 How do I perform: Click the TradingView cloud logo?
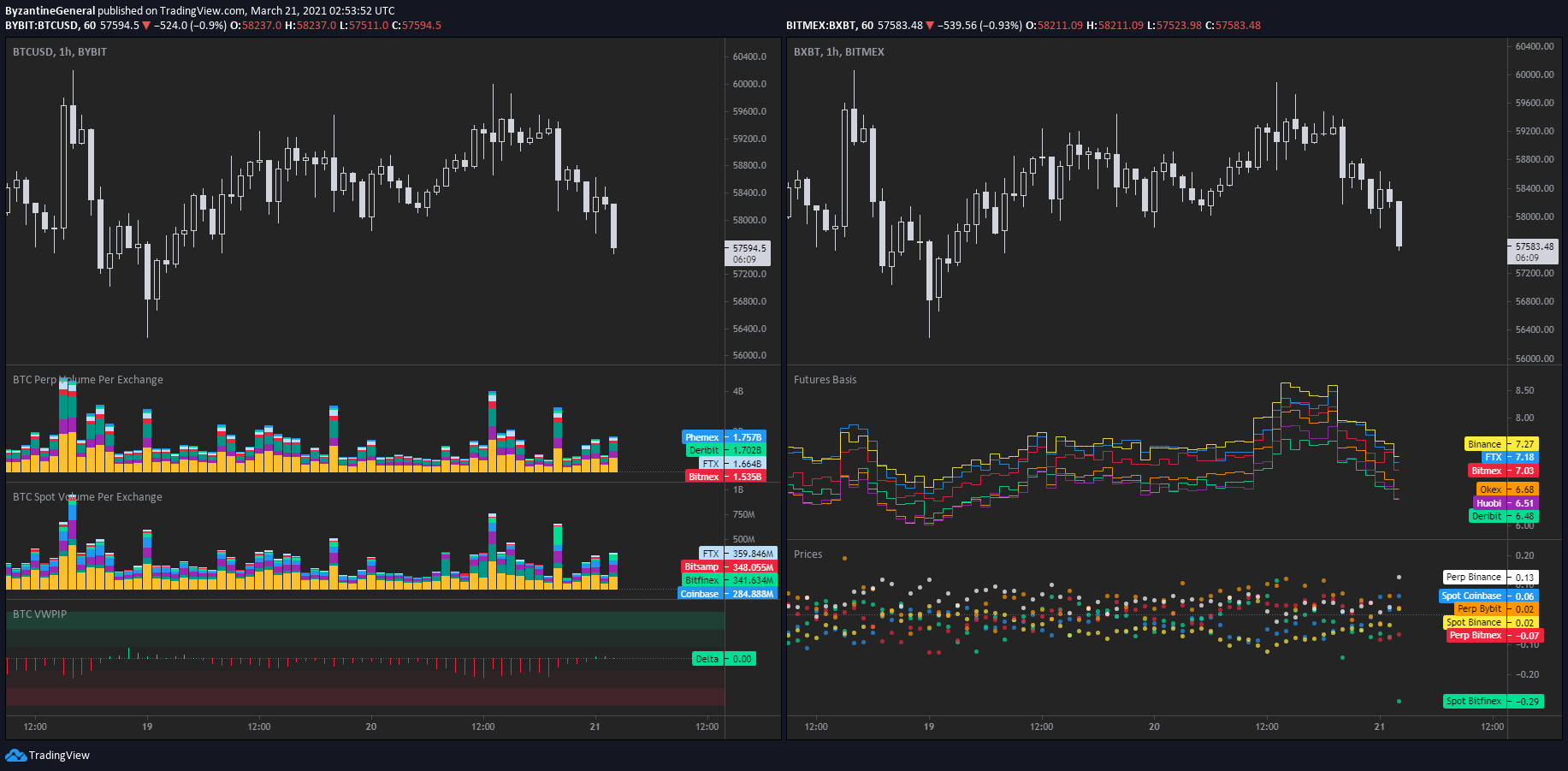click(15, 756)
